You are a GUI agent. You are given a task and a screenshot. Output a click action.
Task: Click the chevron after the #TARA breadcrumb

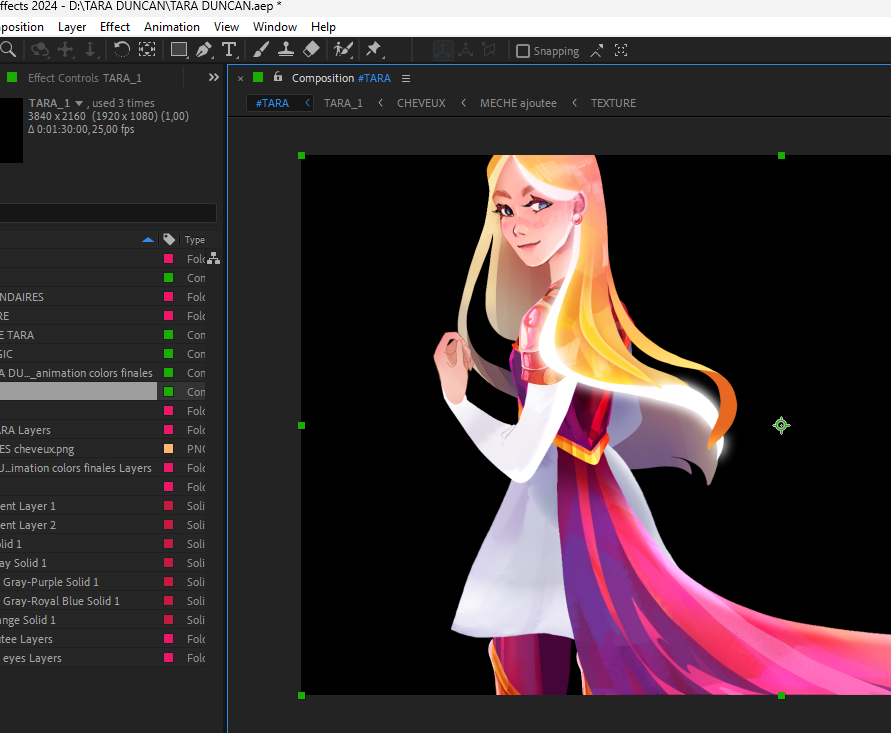307,103
